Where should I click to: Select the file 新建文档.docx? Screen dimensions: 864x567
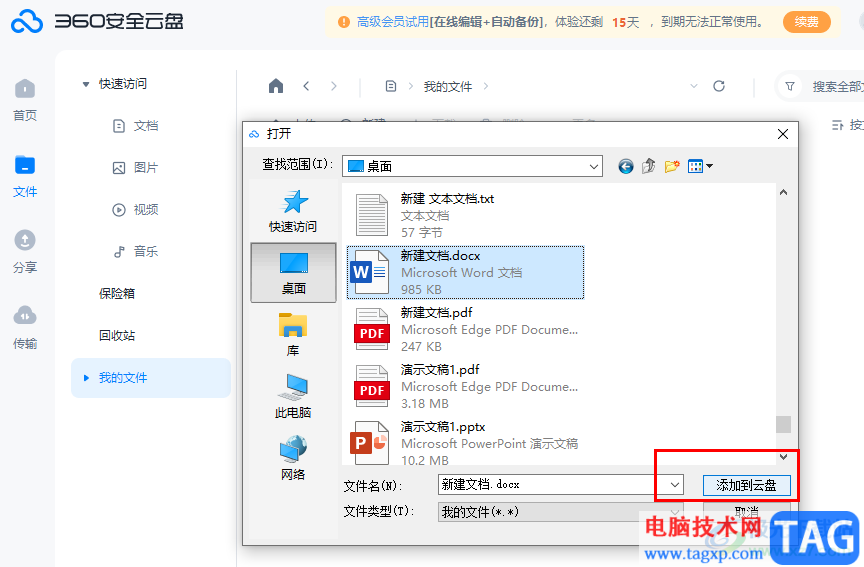click(465, 272)
